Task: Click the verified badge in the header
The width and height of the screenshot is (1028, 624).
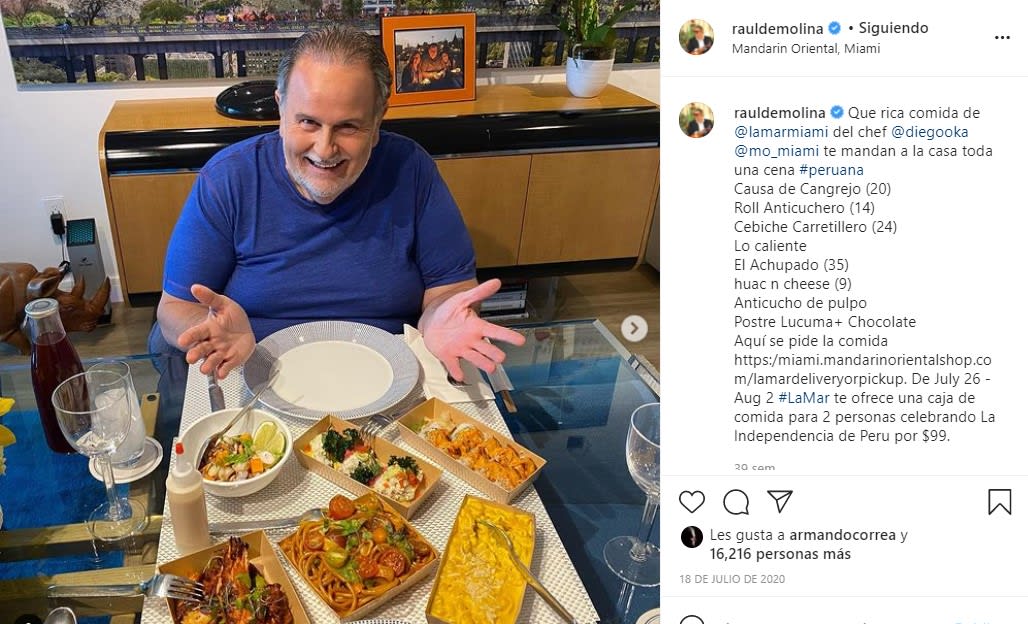Action: pyautogui.click(x=835, y=28)
